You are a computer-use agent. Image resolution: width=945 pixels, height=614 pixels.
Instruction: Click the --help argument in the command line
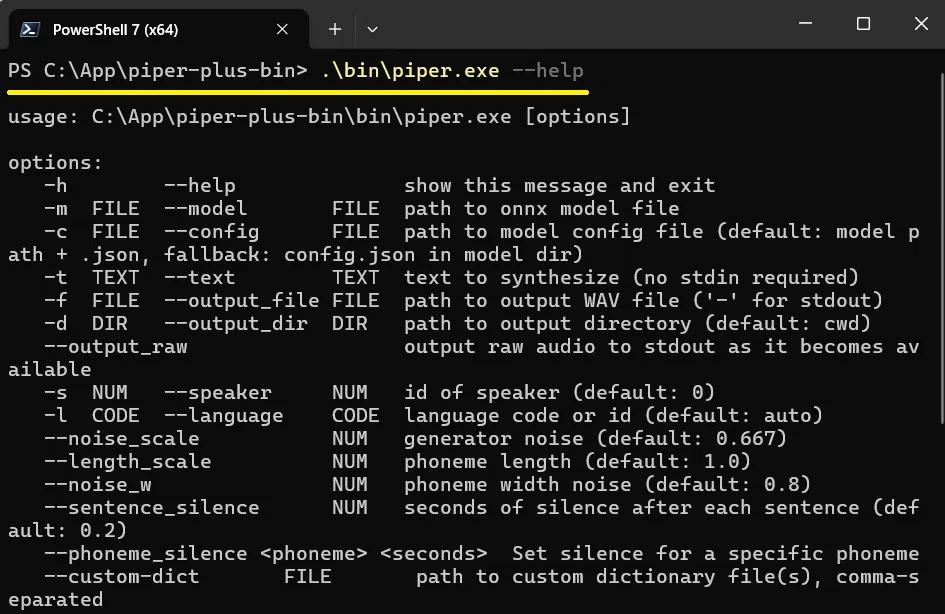pyautogui.click(x=548, y=70)
